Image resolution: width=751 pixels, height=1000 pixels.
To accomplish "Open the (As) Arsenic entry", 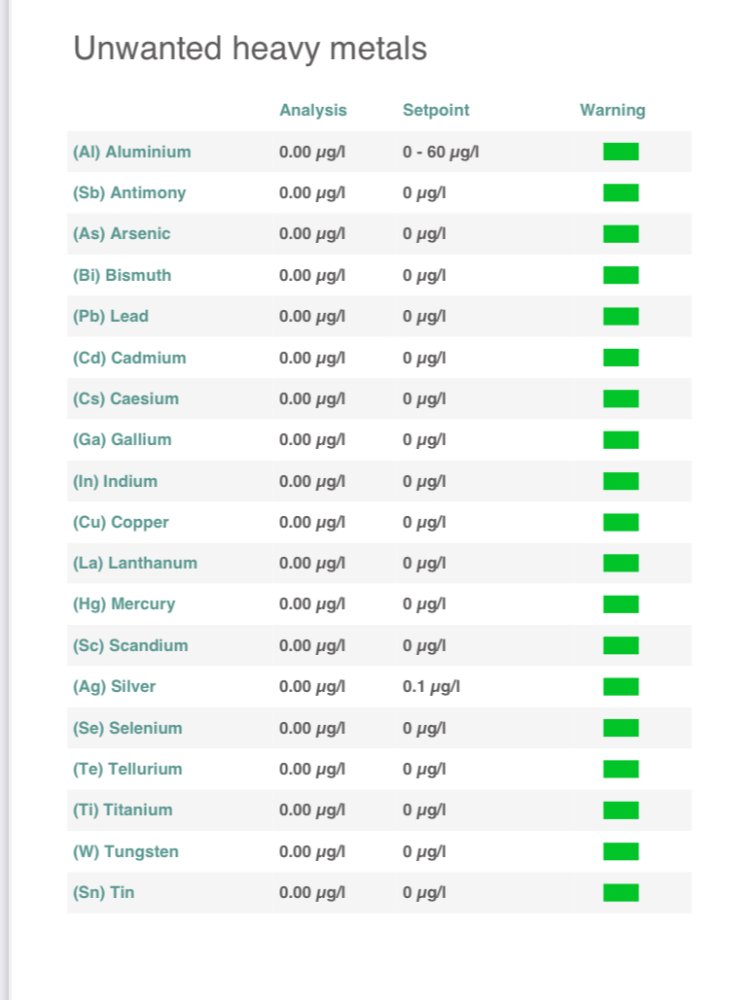I will 121,234.
